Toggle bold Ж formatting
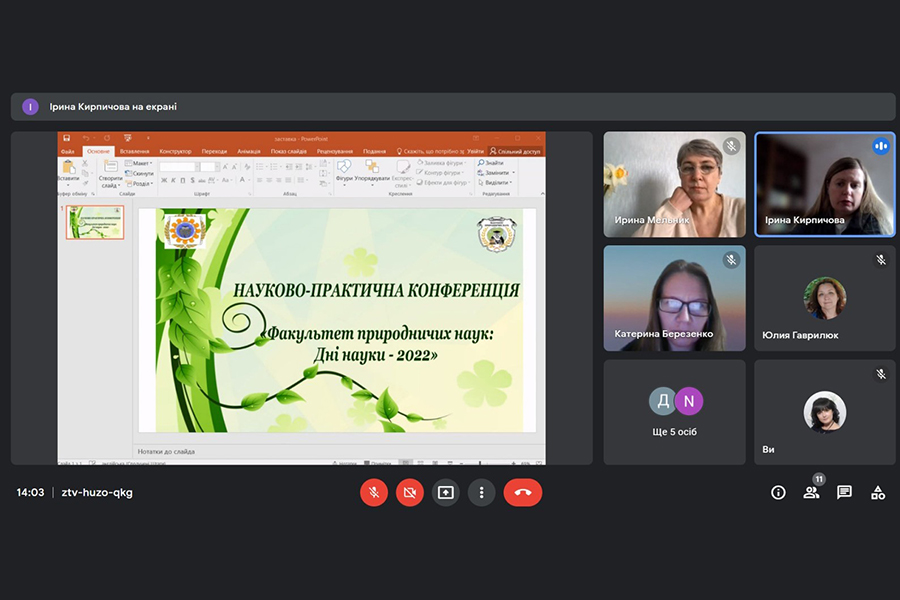This screenshot has height=600, width=900. (164, 180)
